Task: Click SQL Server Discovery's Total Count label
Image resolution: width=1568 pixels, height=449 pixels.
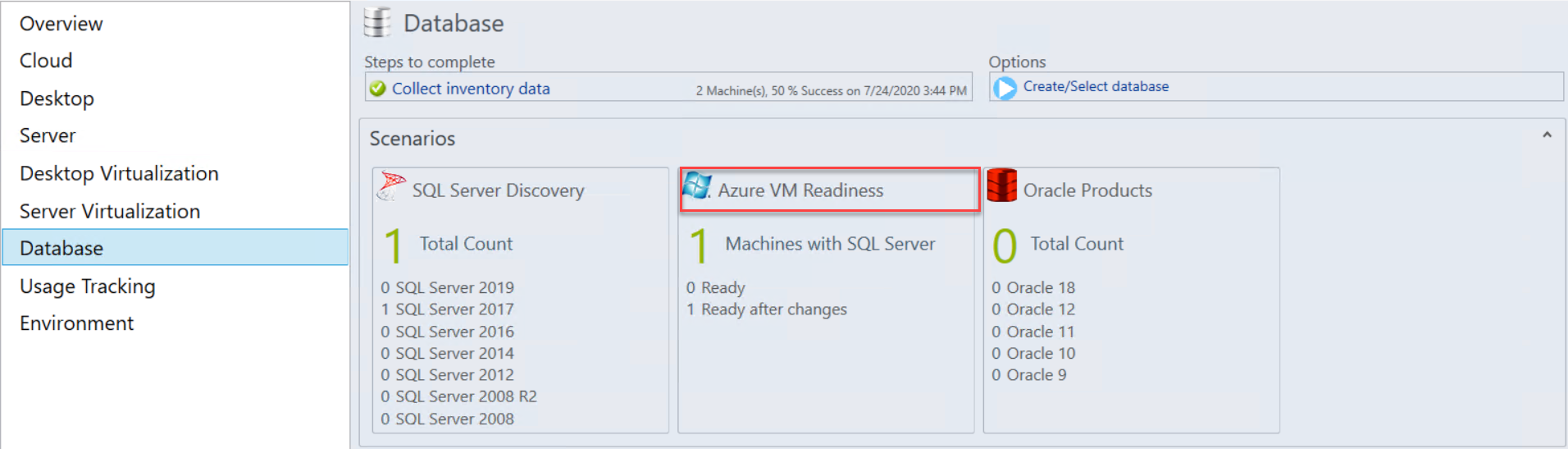Action: pos(466,244)
